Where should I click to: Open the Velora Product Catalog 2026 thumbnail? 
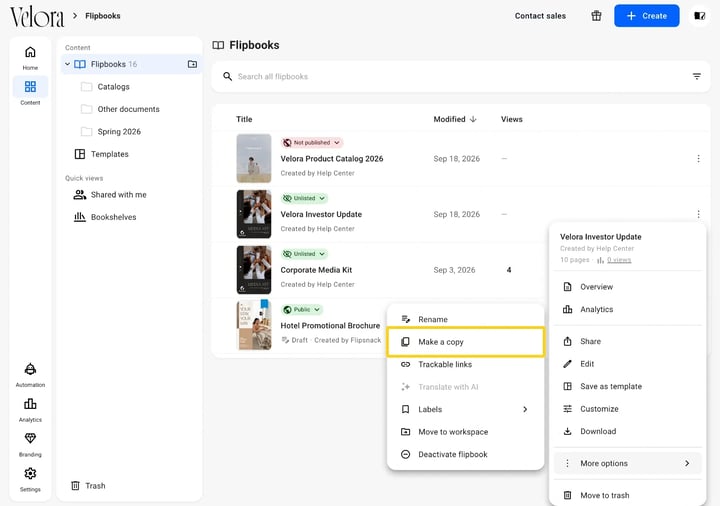click(x=254, y=158)
